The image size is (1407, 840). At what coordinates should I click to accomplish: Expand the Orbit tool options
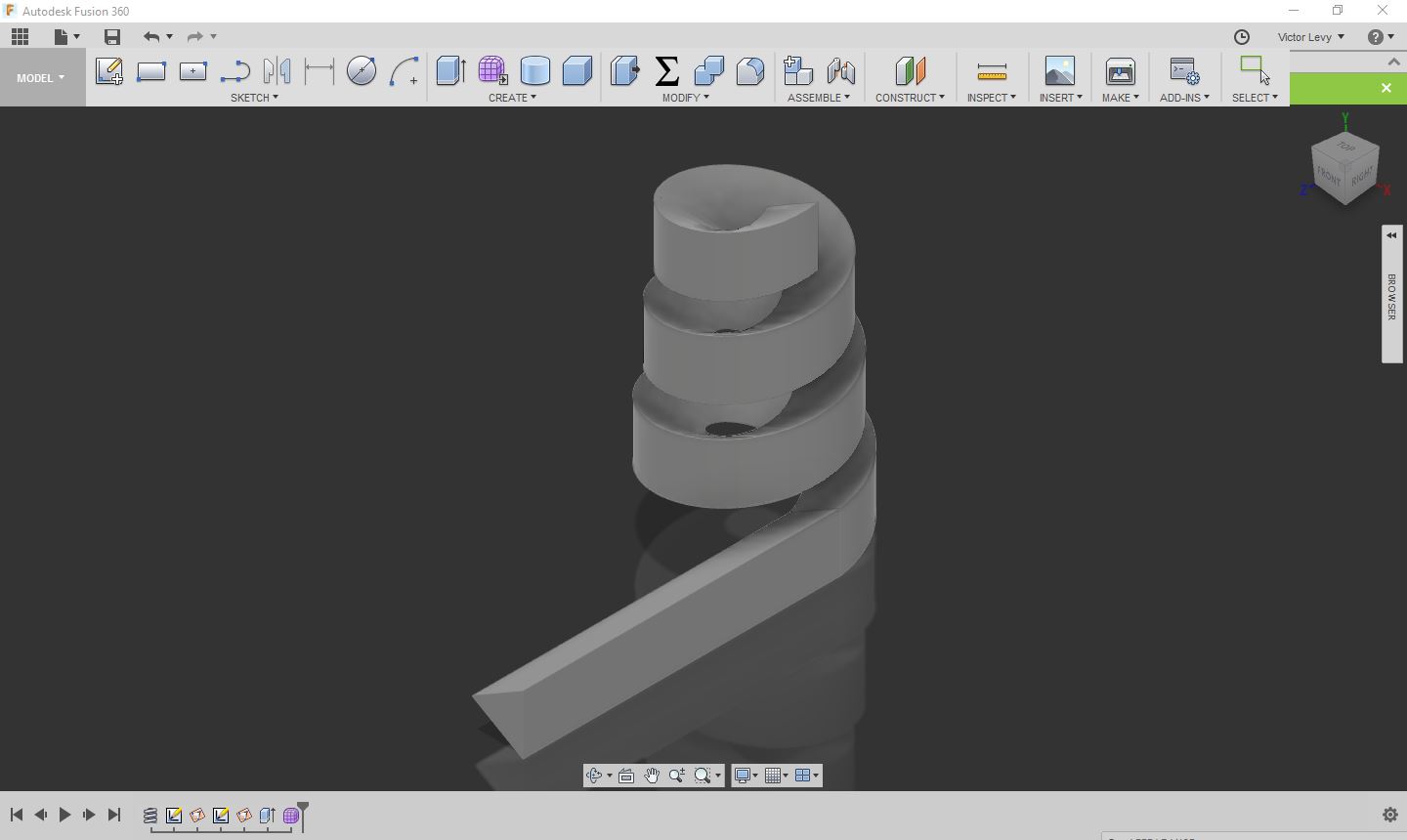pyautogui.click(x=609, y=776)
